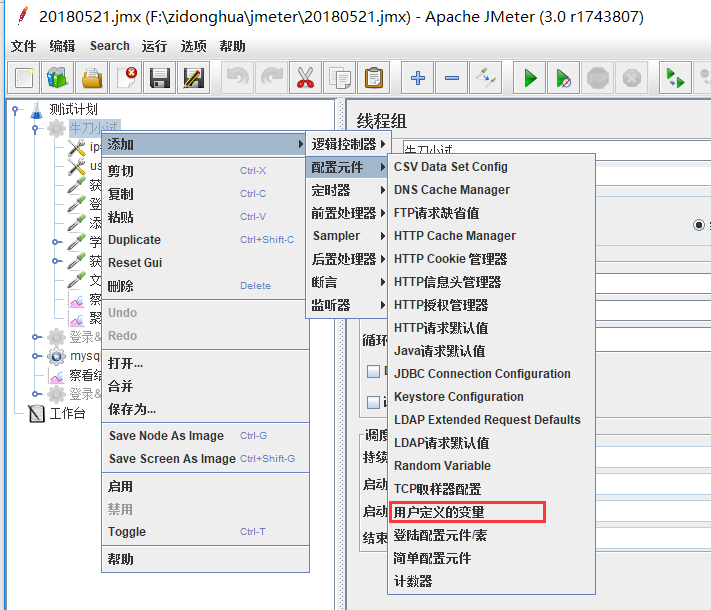Select the 测试计划 flask node
711x610 pixels.
(x=64, y=109)
